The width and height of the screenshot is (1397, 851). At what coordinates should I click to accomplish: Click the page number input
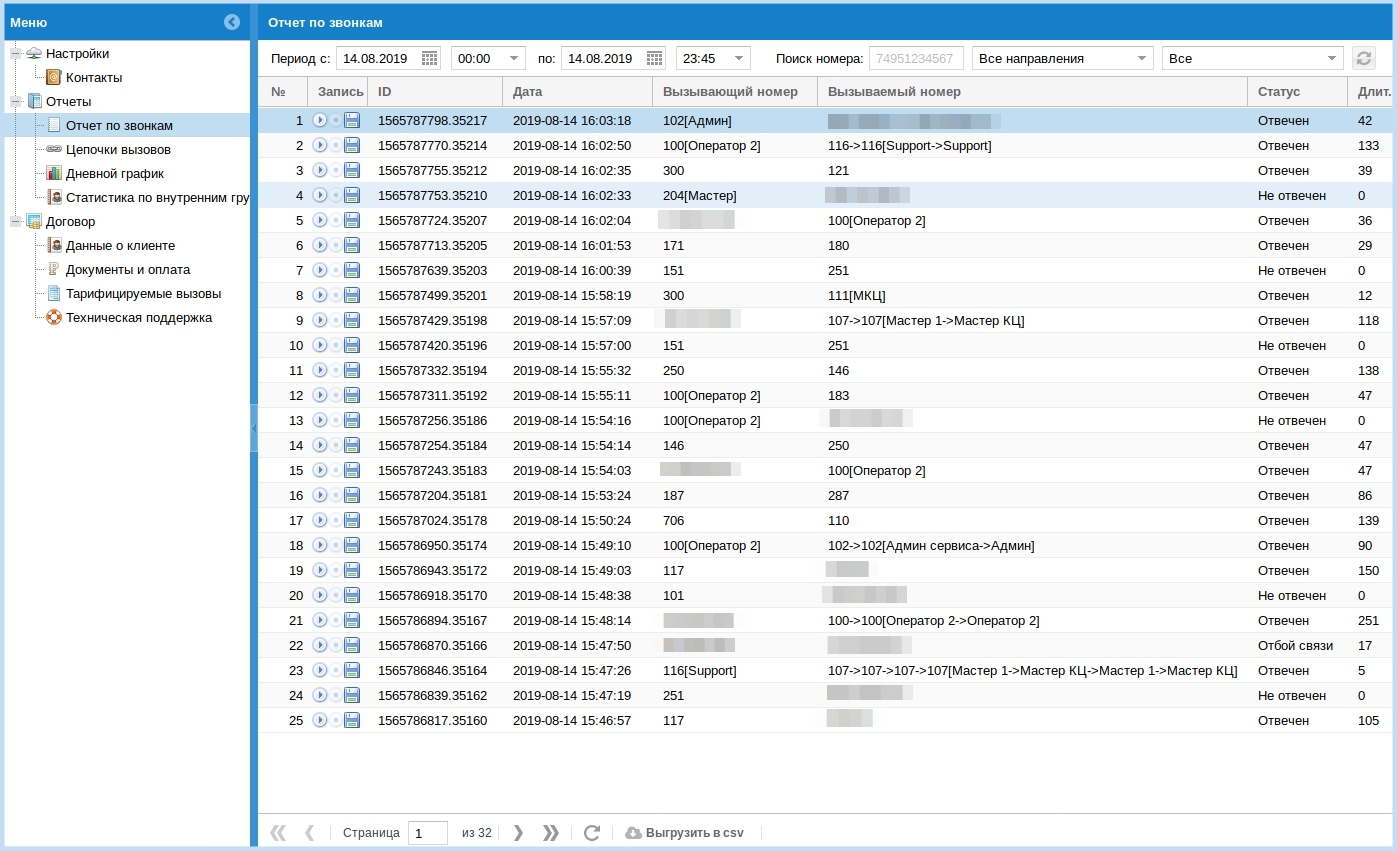428,833
